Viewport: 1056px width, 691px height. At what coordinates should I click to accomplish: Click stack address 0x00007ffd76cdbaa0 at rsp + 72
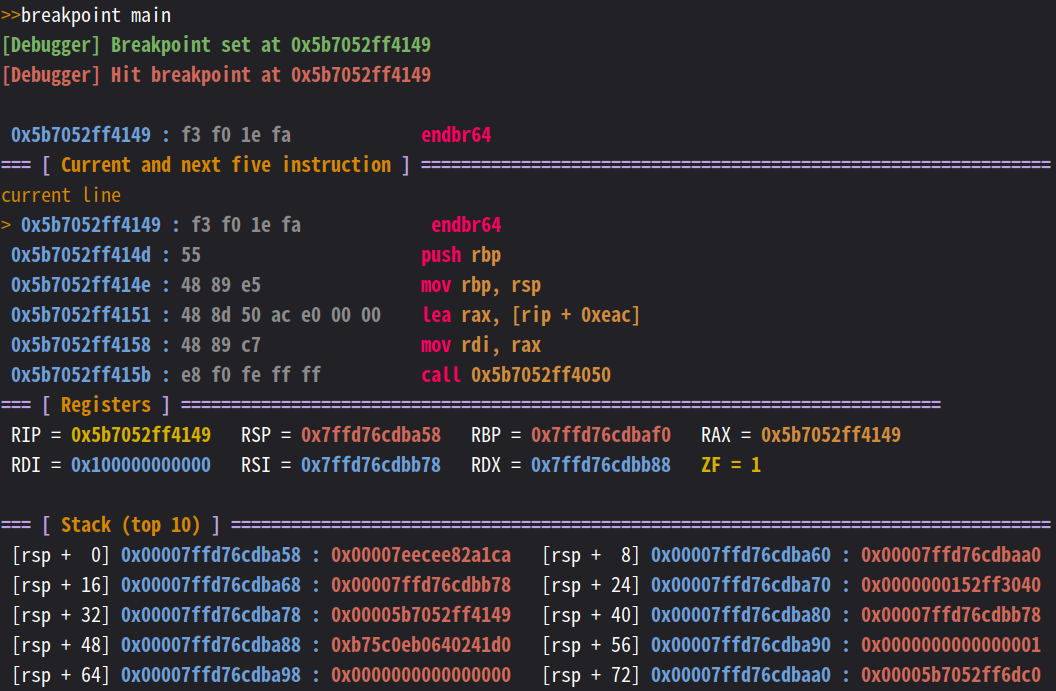(741, 676)
